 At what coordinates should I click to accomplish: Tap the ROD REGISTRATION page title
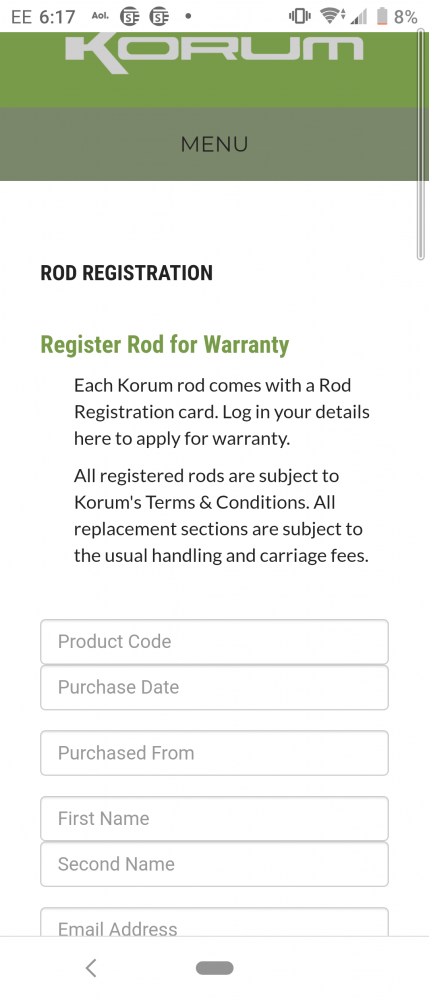point(126,273)
